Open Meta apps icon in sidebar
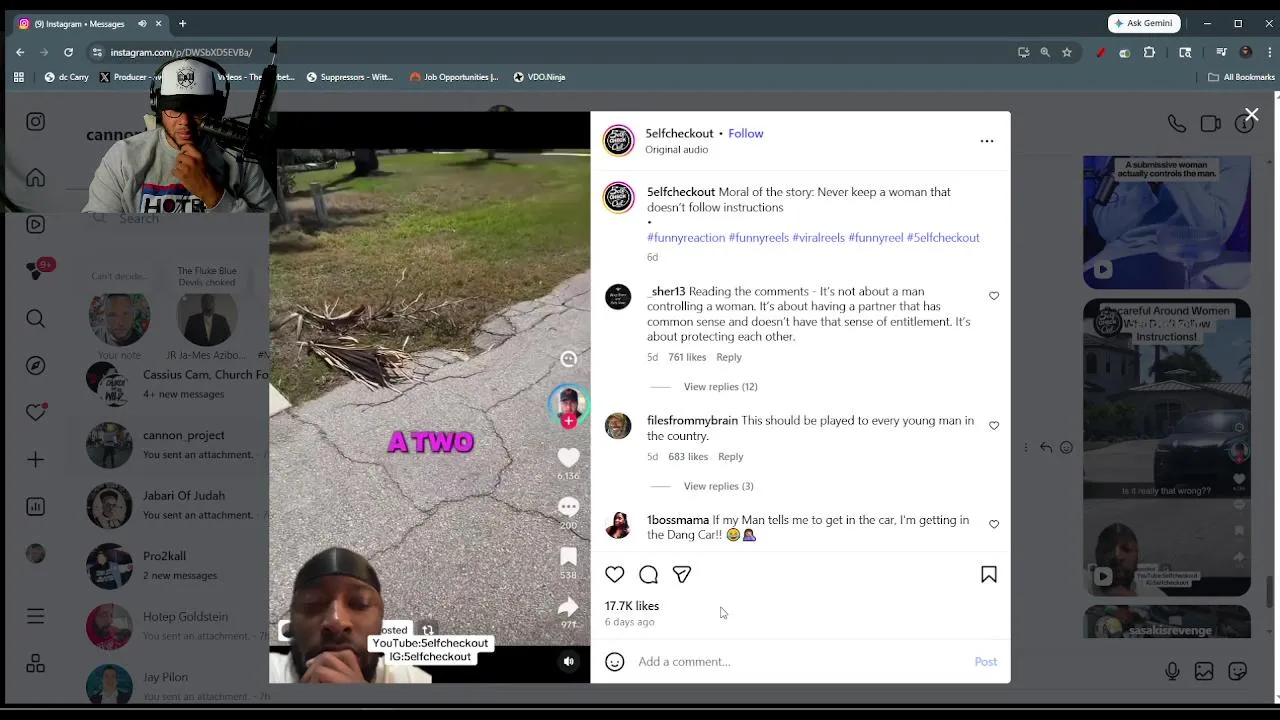This screenshot has width=1280, height=720. tap(36, 664)
